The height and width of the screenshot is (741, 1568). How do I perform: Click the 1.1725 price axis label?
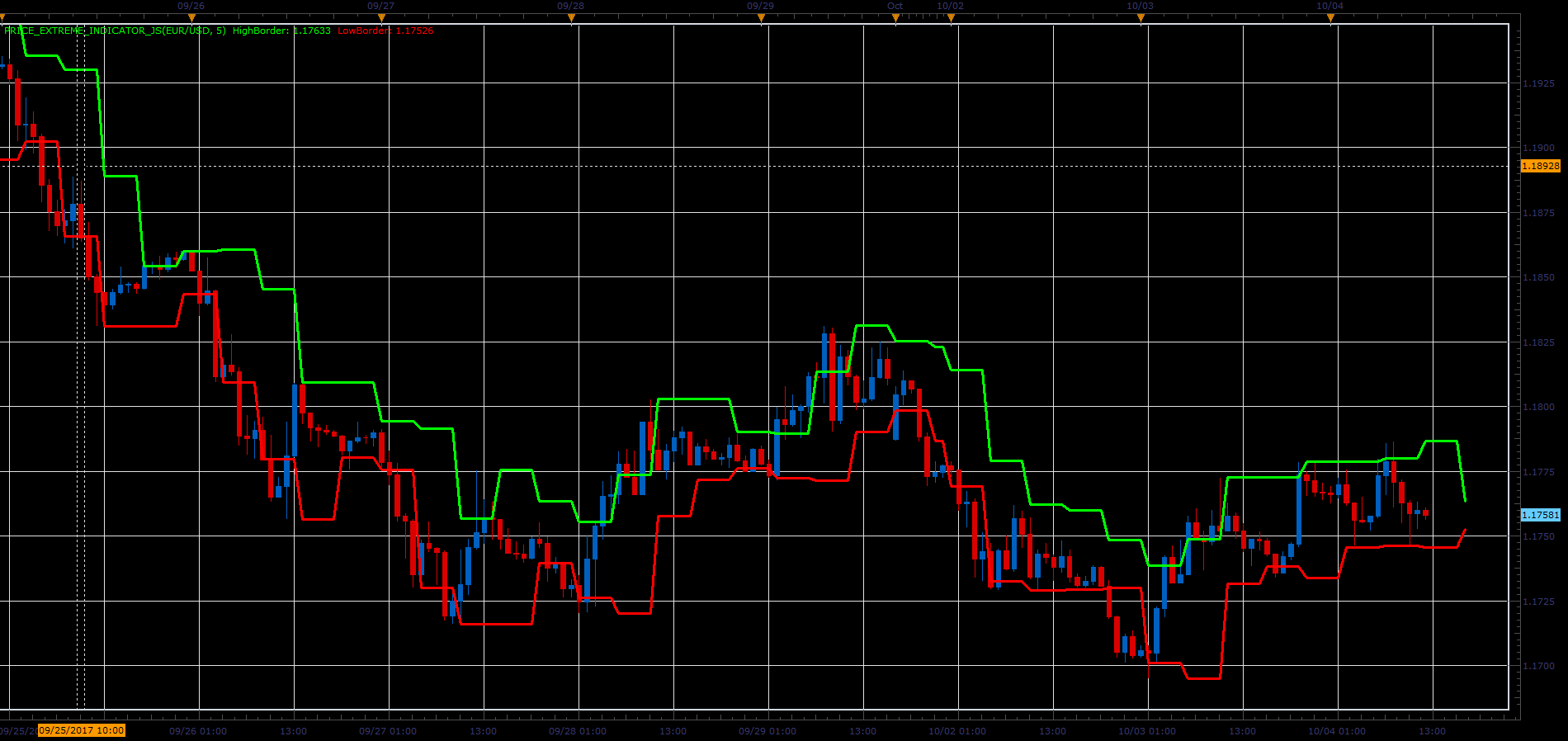point(1538,602)
